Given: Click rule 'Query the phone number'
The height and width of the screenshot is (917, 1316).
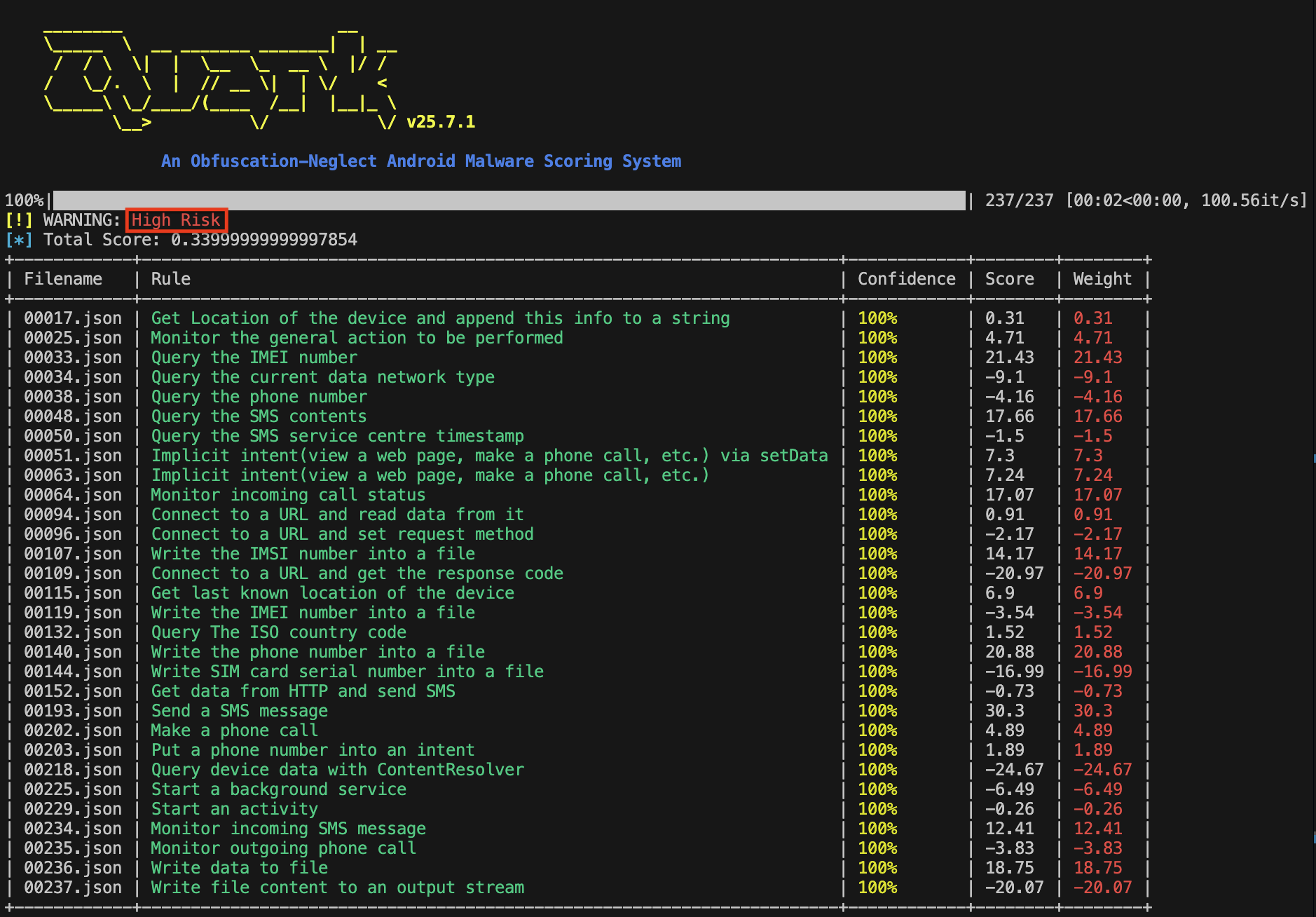Looking at the screenshot, I should (259, 397).
